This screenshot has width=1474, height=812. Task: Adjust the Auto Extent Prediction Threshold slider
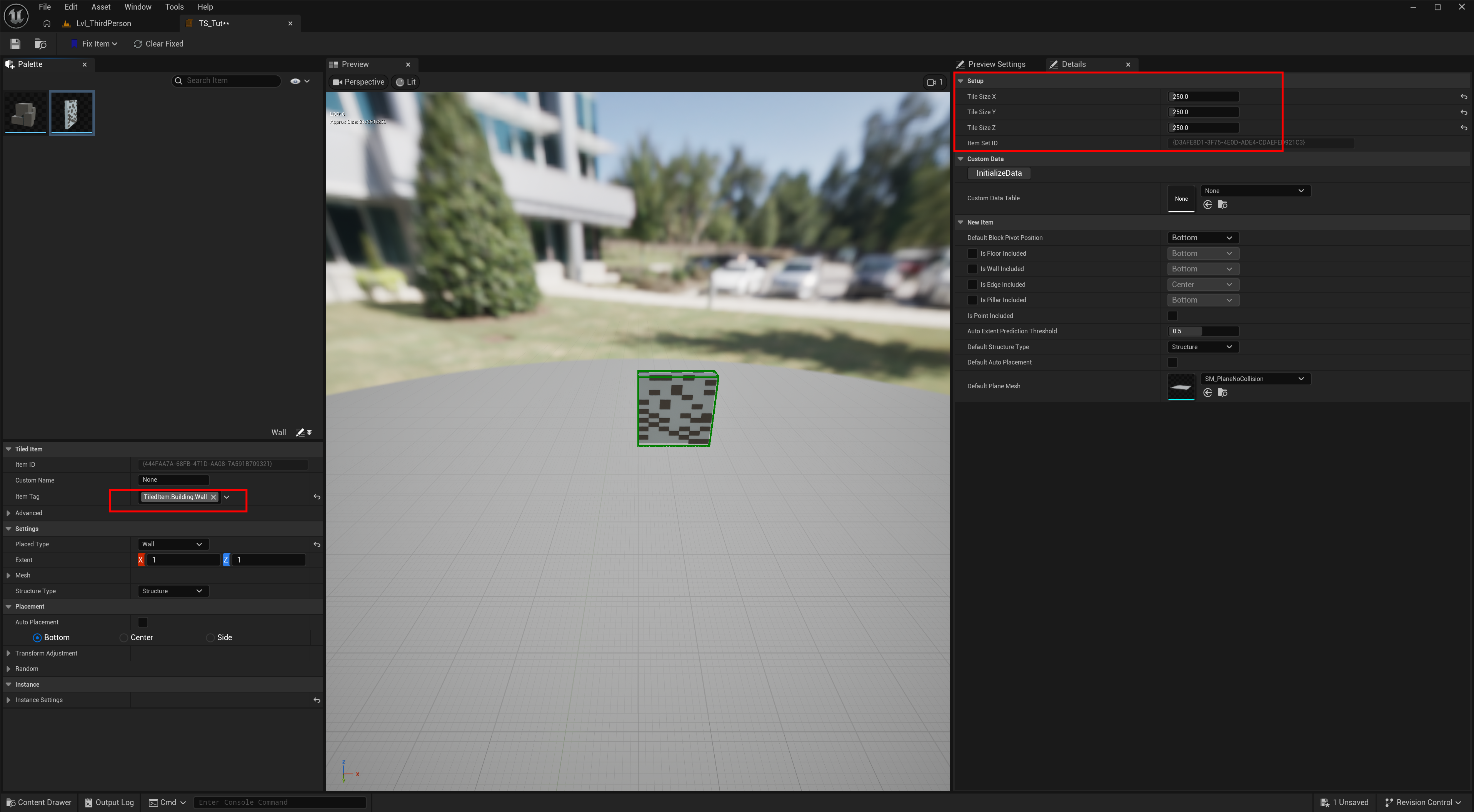(1202, 331)
